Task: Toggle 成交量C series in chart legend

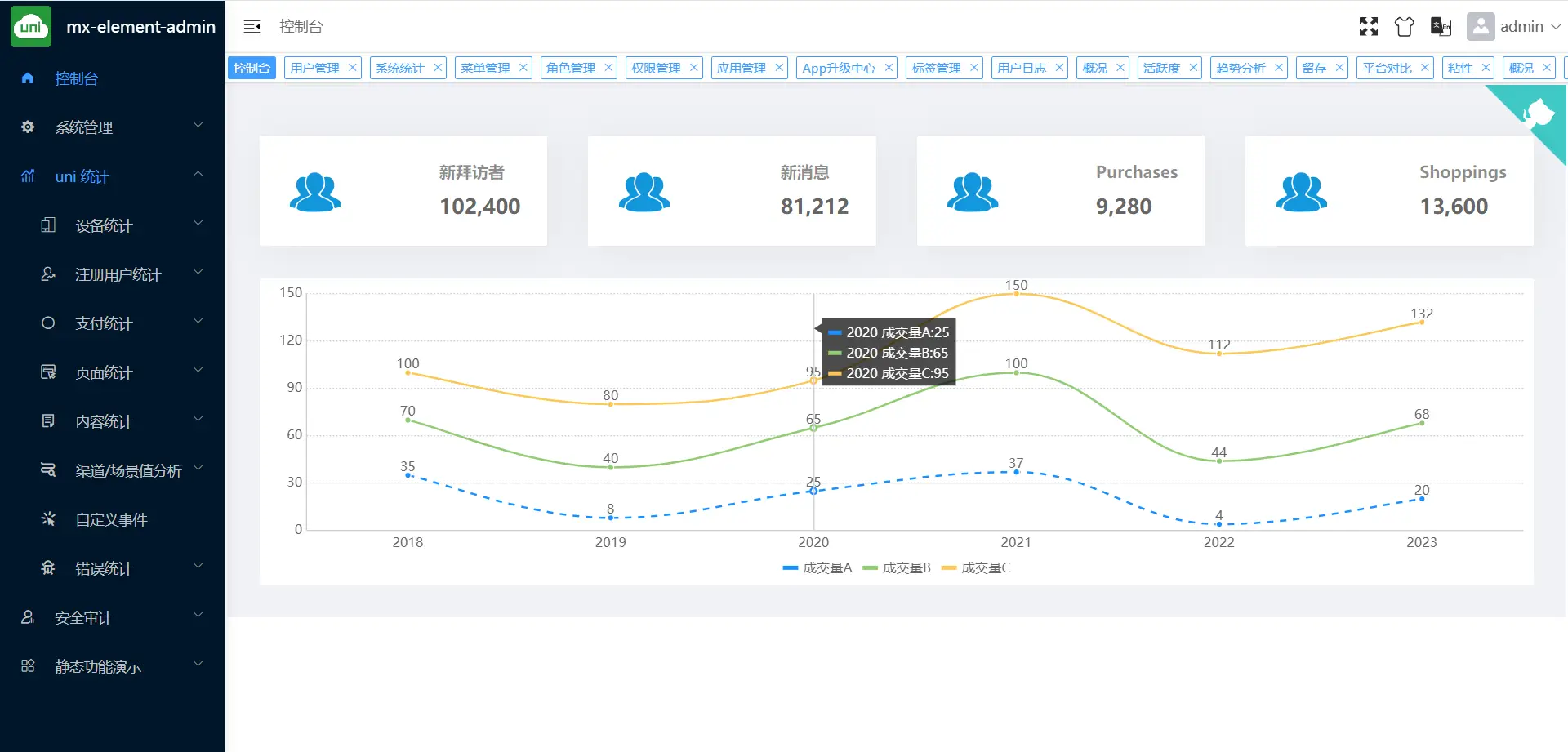Action: pyautogui.click(x=976, y=568)
